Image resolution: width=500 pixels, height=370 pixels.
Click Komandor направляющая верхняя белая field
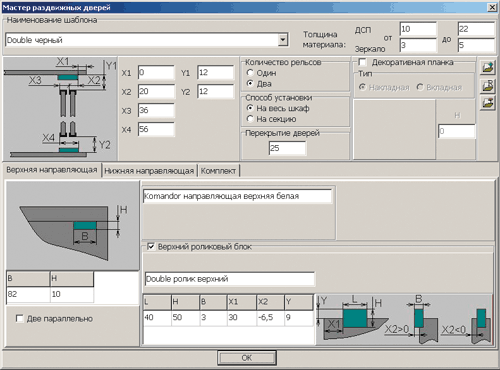click(x=237, y=196)
